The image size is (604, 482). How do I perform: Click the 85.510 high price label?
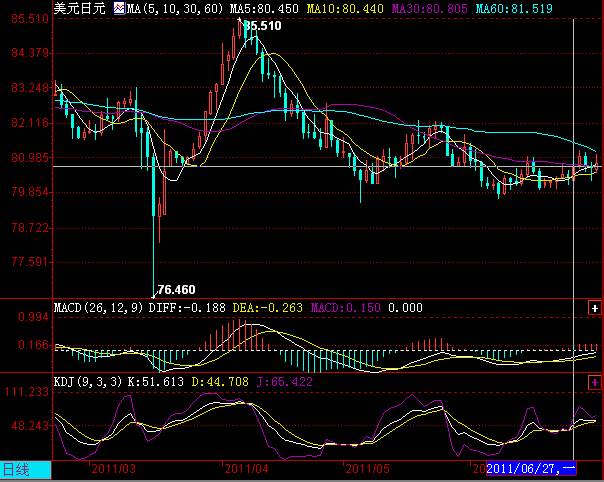[x=263, y=26]
